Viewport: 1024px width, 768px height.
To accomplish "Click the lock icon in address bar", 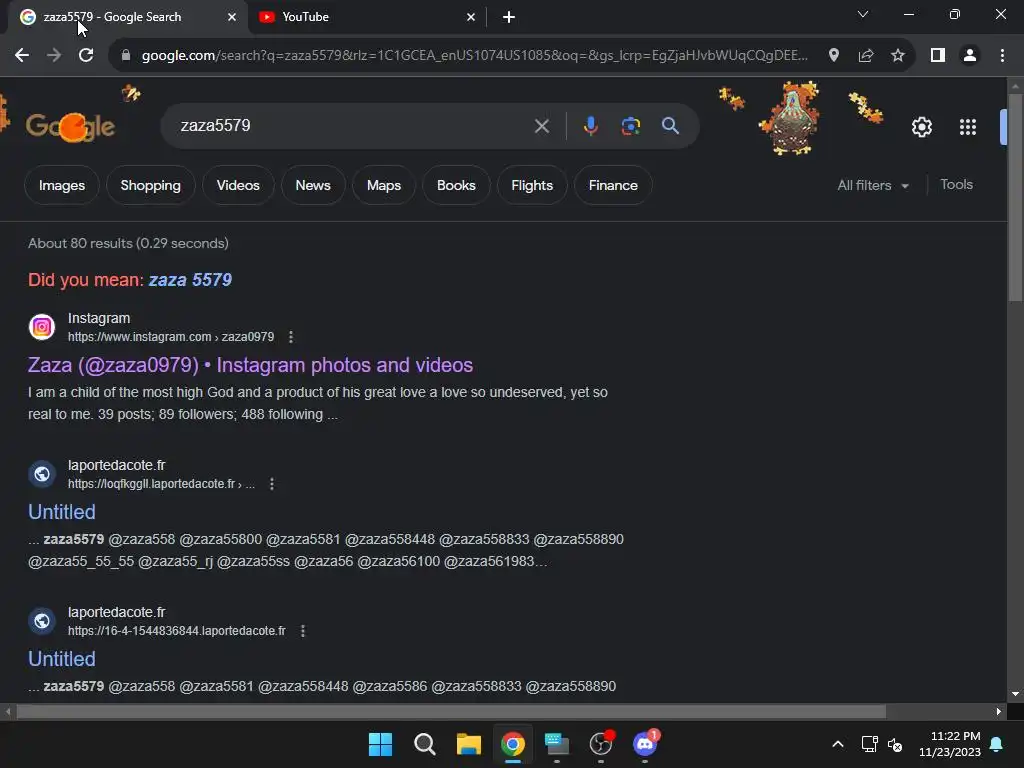I will (126, 56).
